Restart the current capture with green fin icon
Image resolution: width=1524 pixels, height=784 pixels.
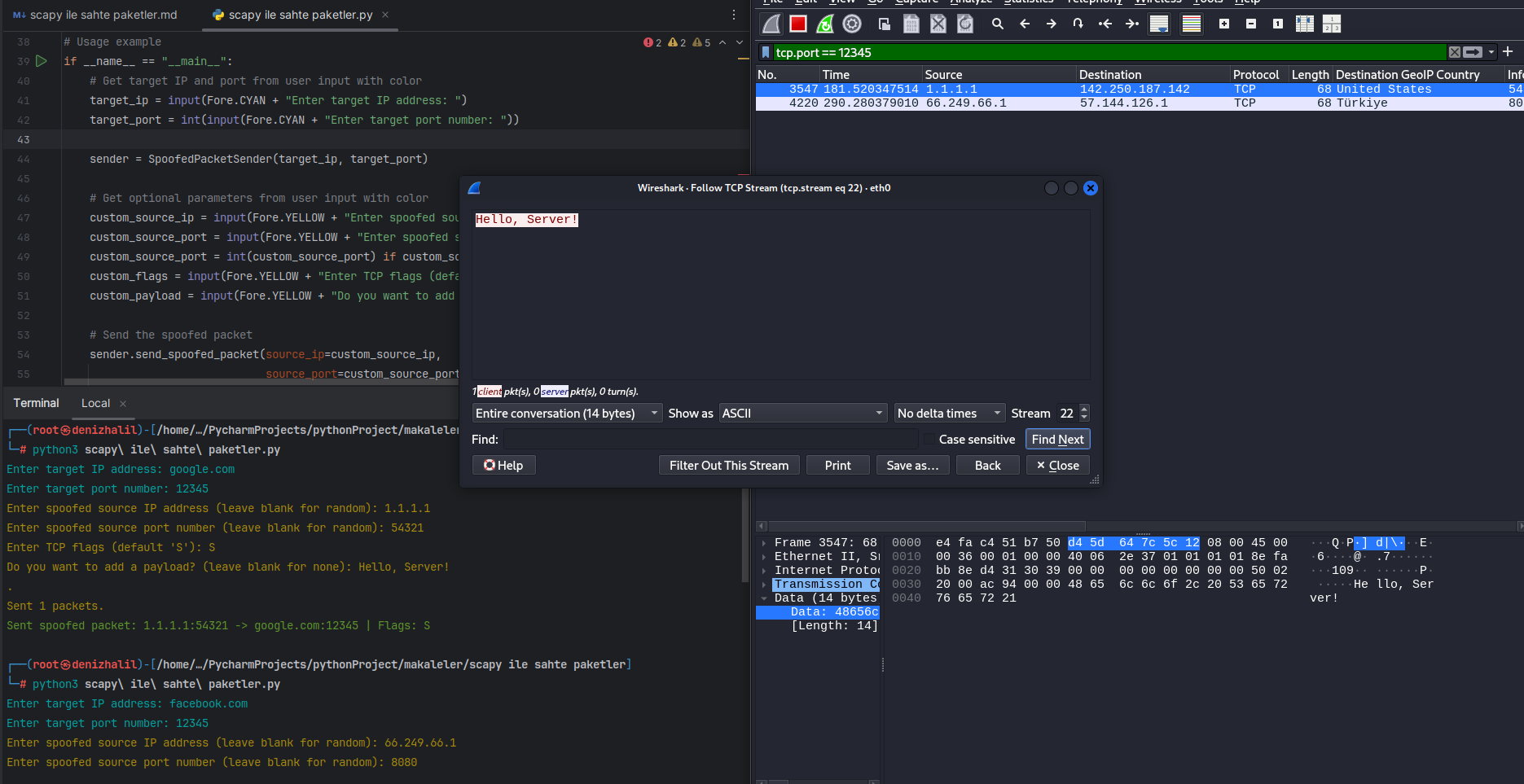(x=825, y=24)
